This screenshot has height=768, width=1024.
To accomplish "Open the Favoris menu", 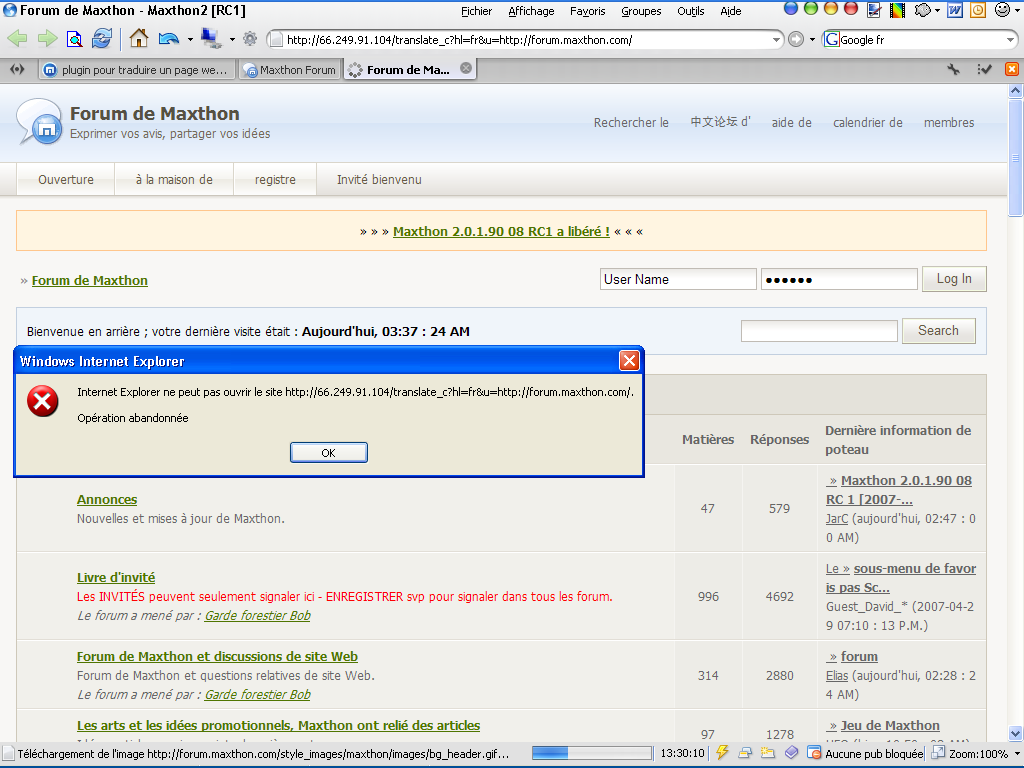I will click(x=587, y=11).
